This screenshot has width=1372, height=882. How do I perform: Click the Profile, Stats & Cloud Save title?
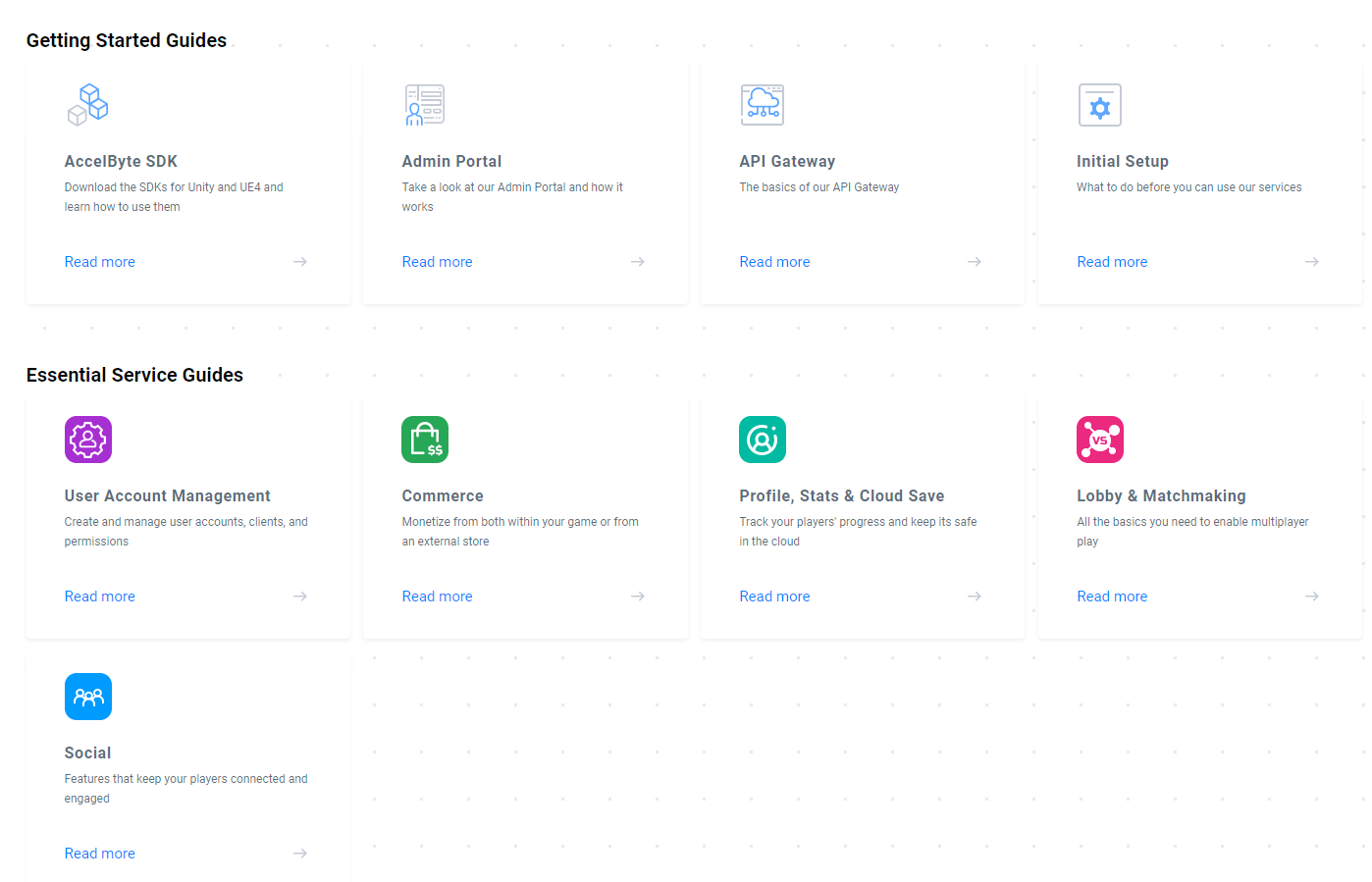click(842, 496)
